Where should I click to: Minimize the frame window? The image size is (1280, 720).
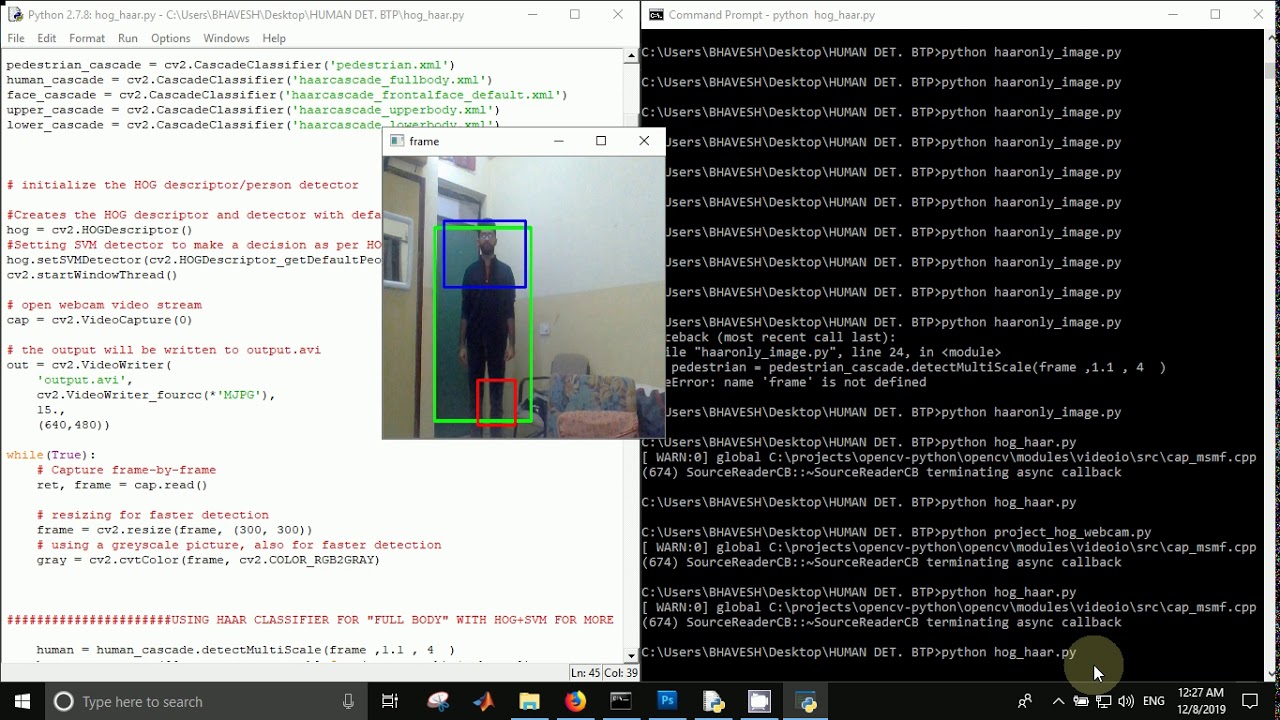pos(558,141)
